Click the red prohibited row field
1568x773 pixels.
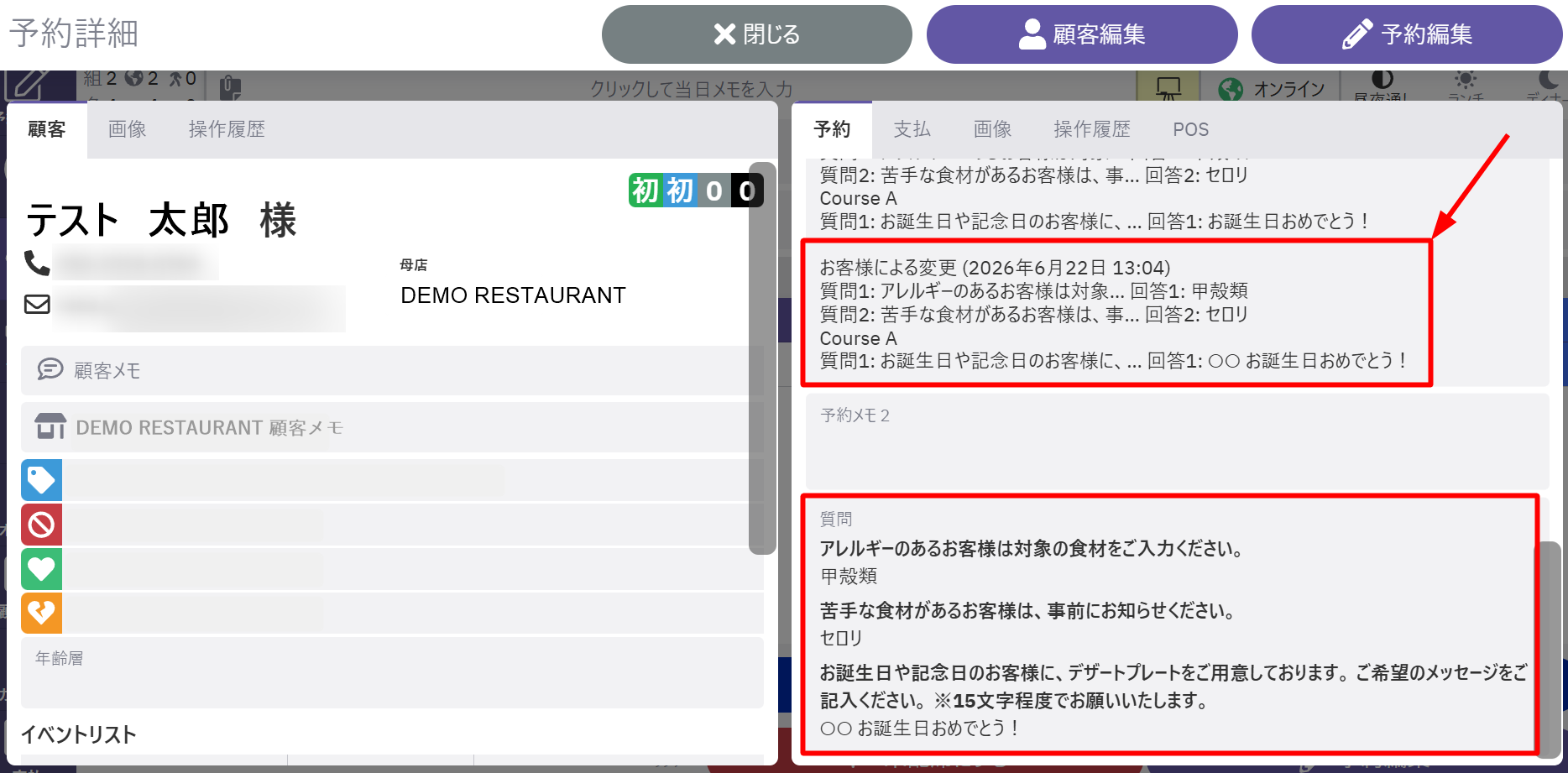click(x=413, y=525)
